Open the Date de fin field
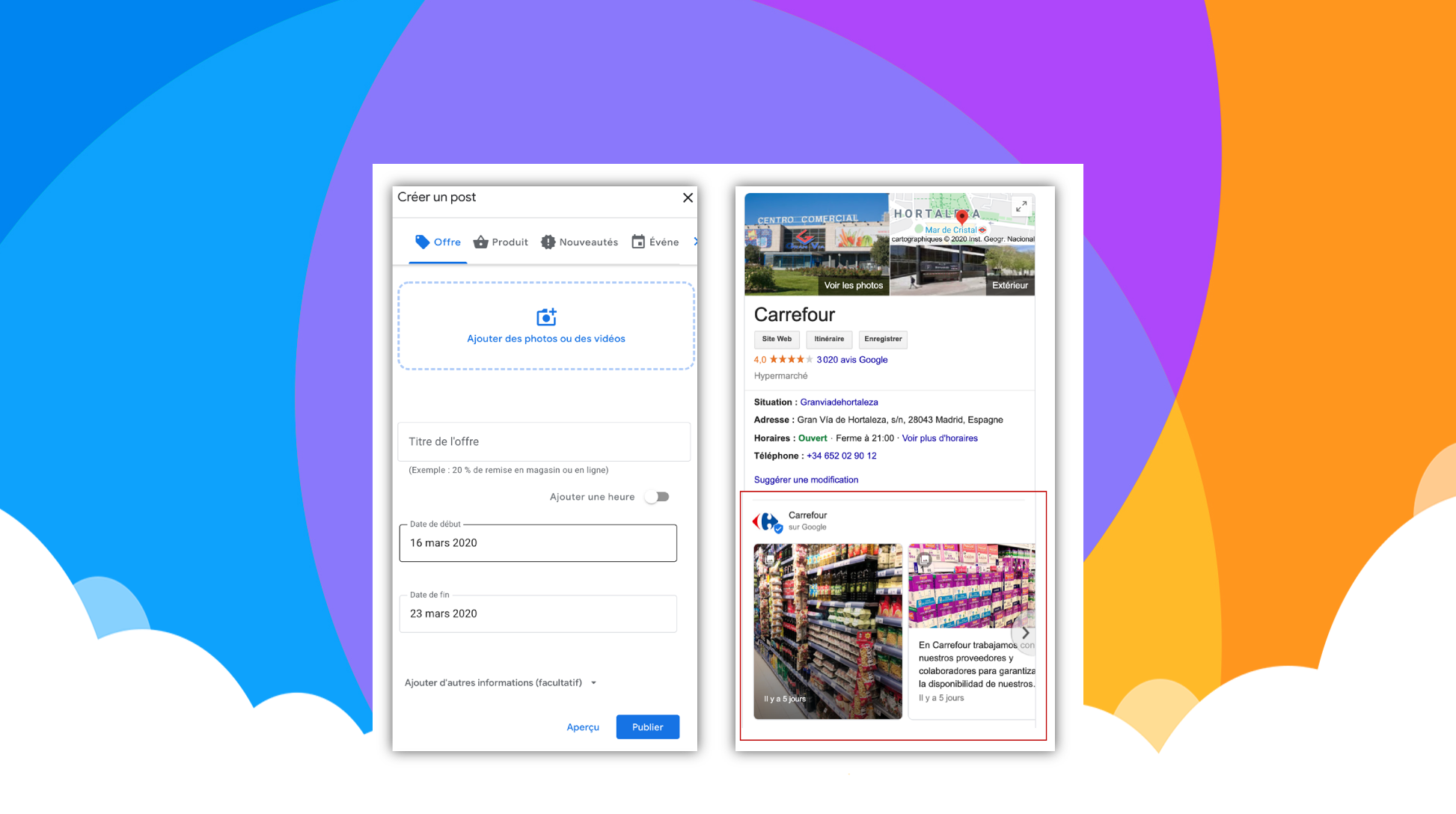The width and height of the screenshot is (1456, 814). 538,613
